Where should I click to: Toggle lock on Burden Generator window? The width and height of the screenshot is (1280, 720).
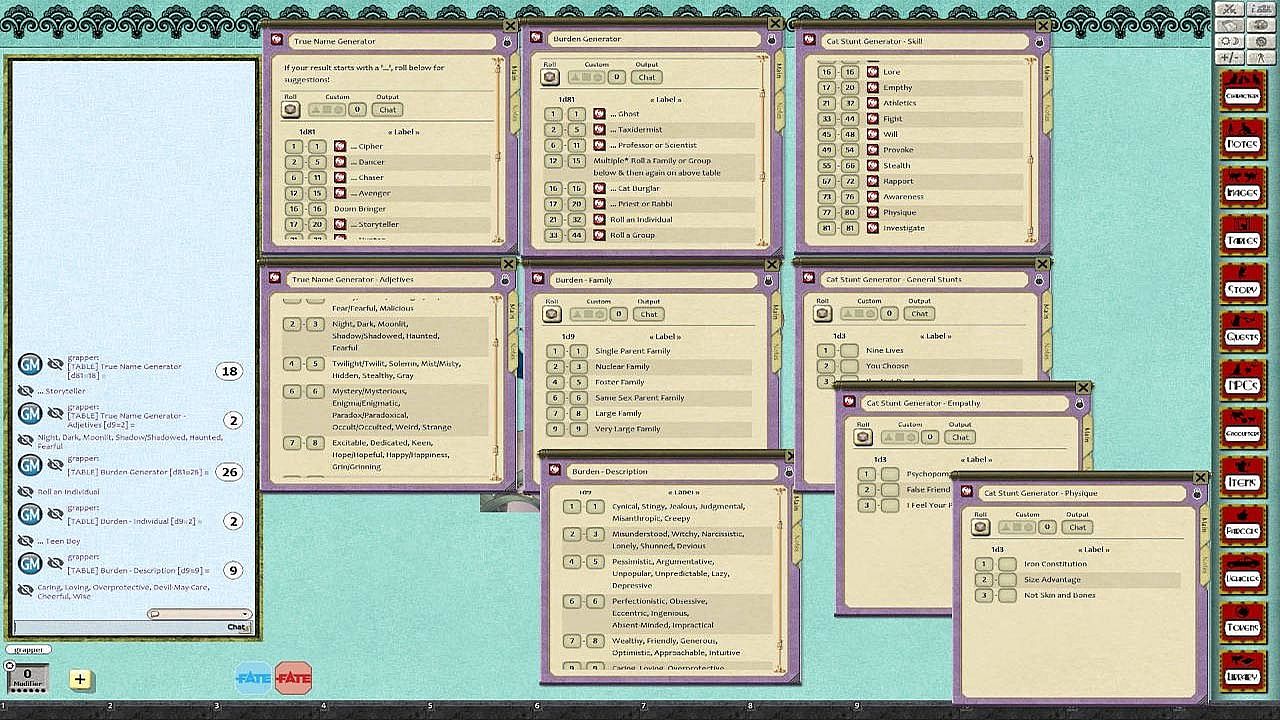pyautogui.click(x=772, y=39)
